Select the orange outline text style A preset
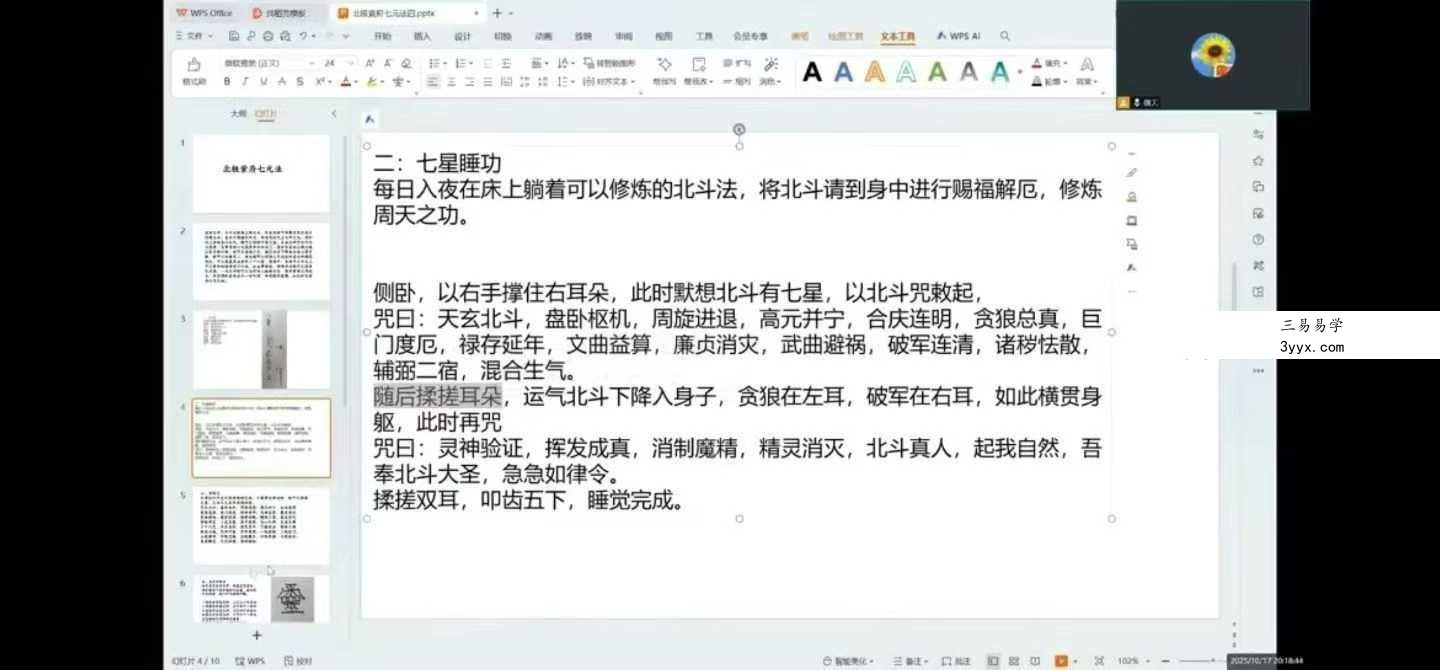This screenshot has width=1440, height=670. tap(875, 72)
